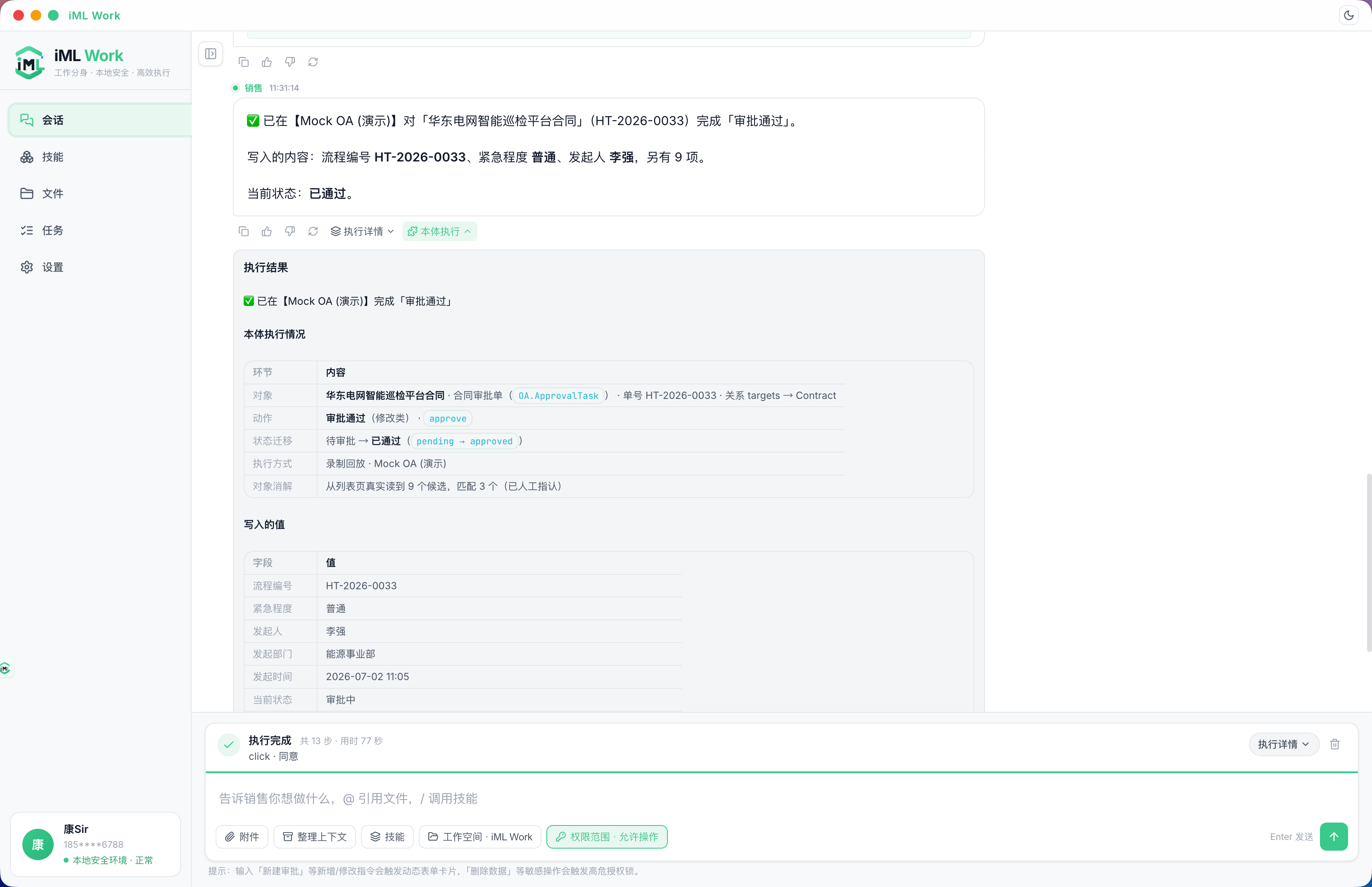Collapse the sidebar with the panel icon
Image resolution: width=1372 pixels, height=887 pixels.
click(x=211, y=54)
